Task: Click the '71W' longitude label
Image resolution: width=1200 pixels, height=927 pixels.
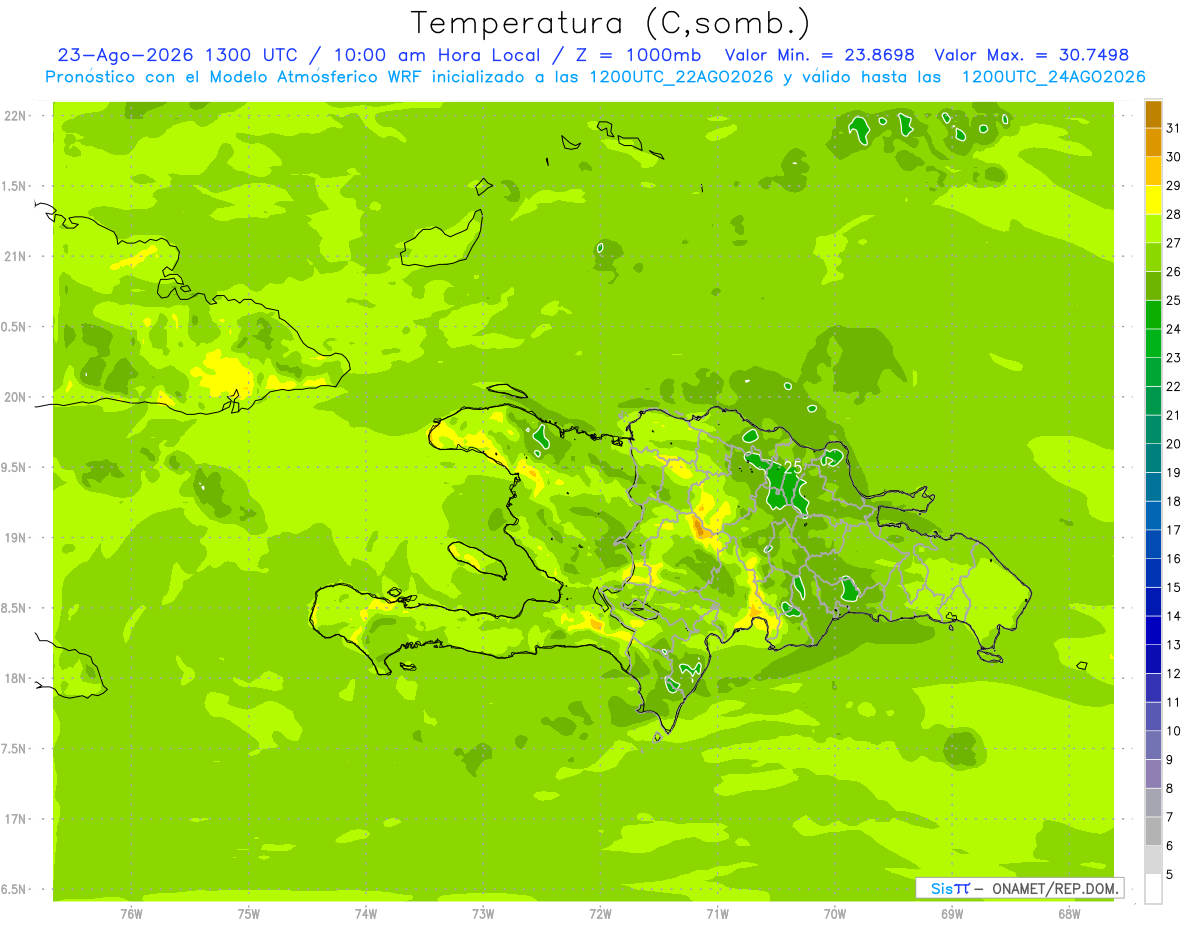Action: pyautogui.click(x=717, y=915)
